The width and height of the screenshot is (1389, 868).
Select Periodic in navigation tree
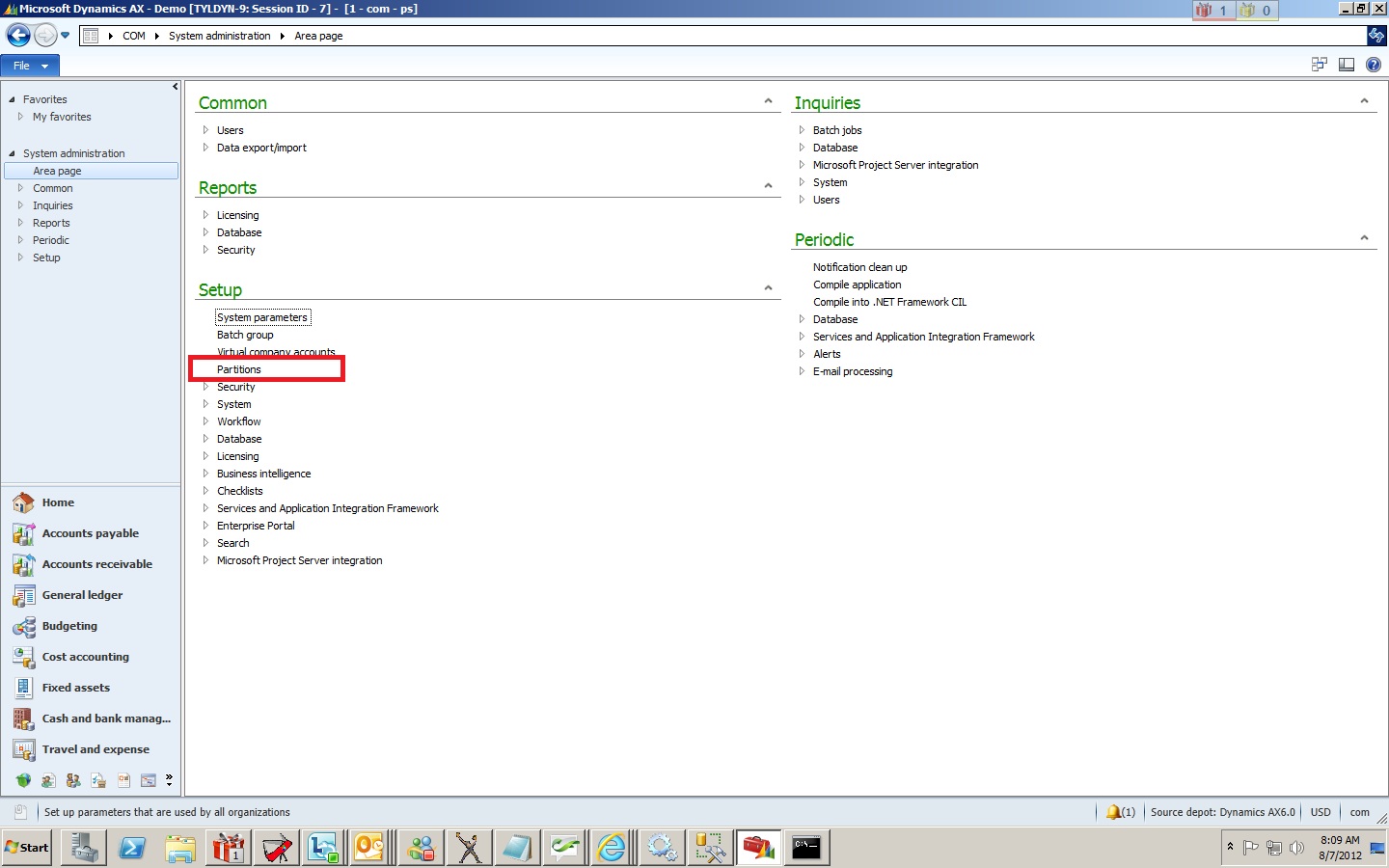coord(50,240)
